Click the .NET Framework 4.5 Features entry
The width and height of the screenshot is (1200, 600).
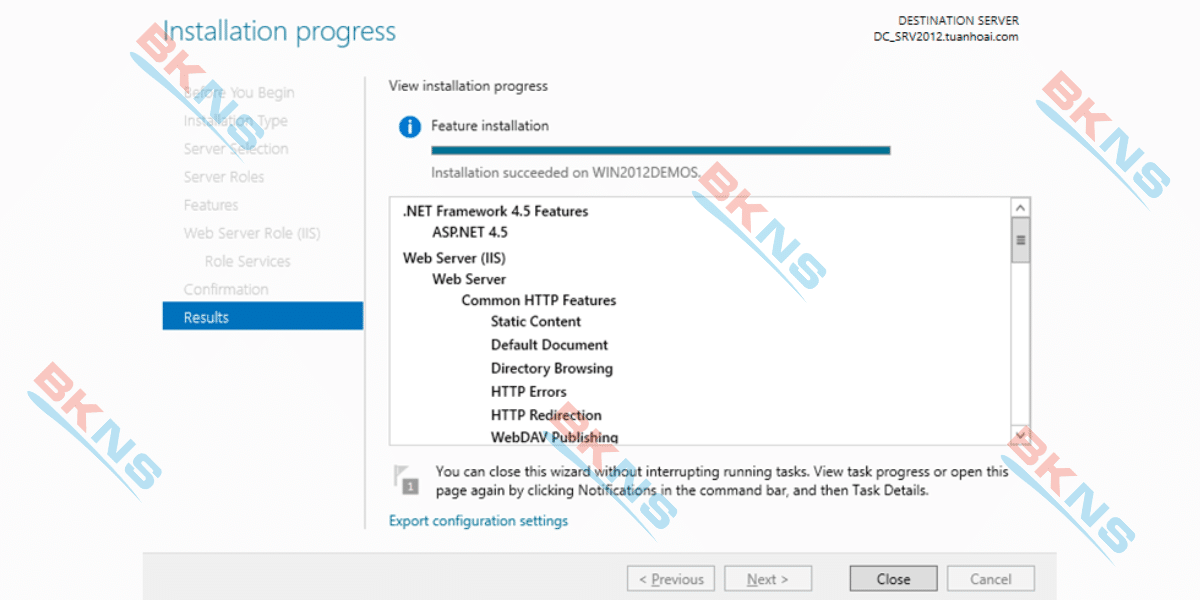pyautogui.click(x=495, y=211)
